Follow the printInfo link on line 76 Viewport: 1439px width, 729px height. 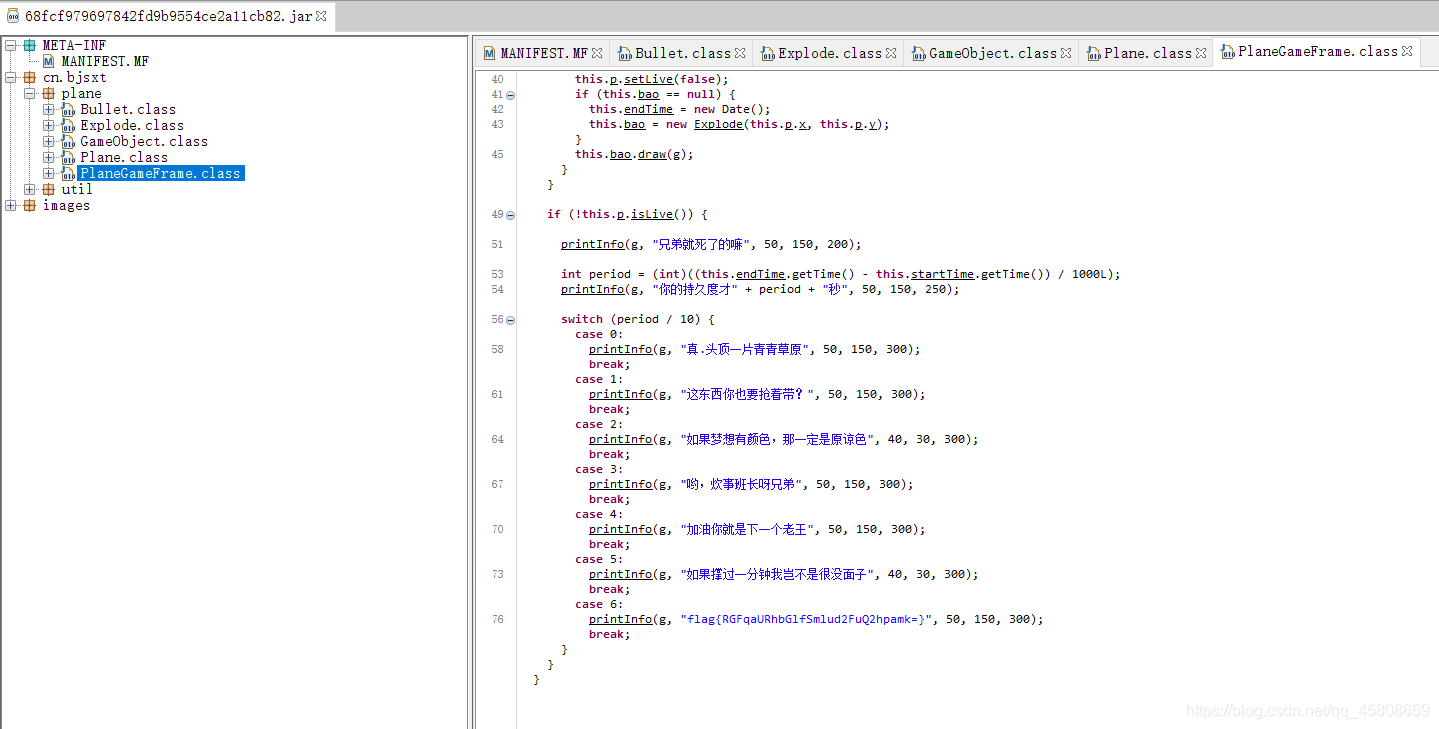click(620, 619)
